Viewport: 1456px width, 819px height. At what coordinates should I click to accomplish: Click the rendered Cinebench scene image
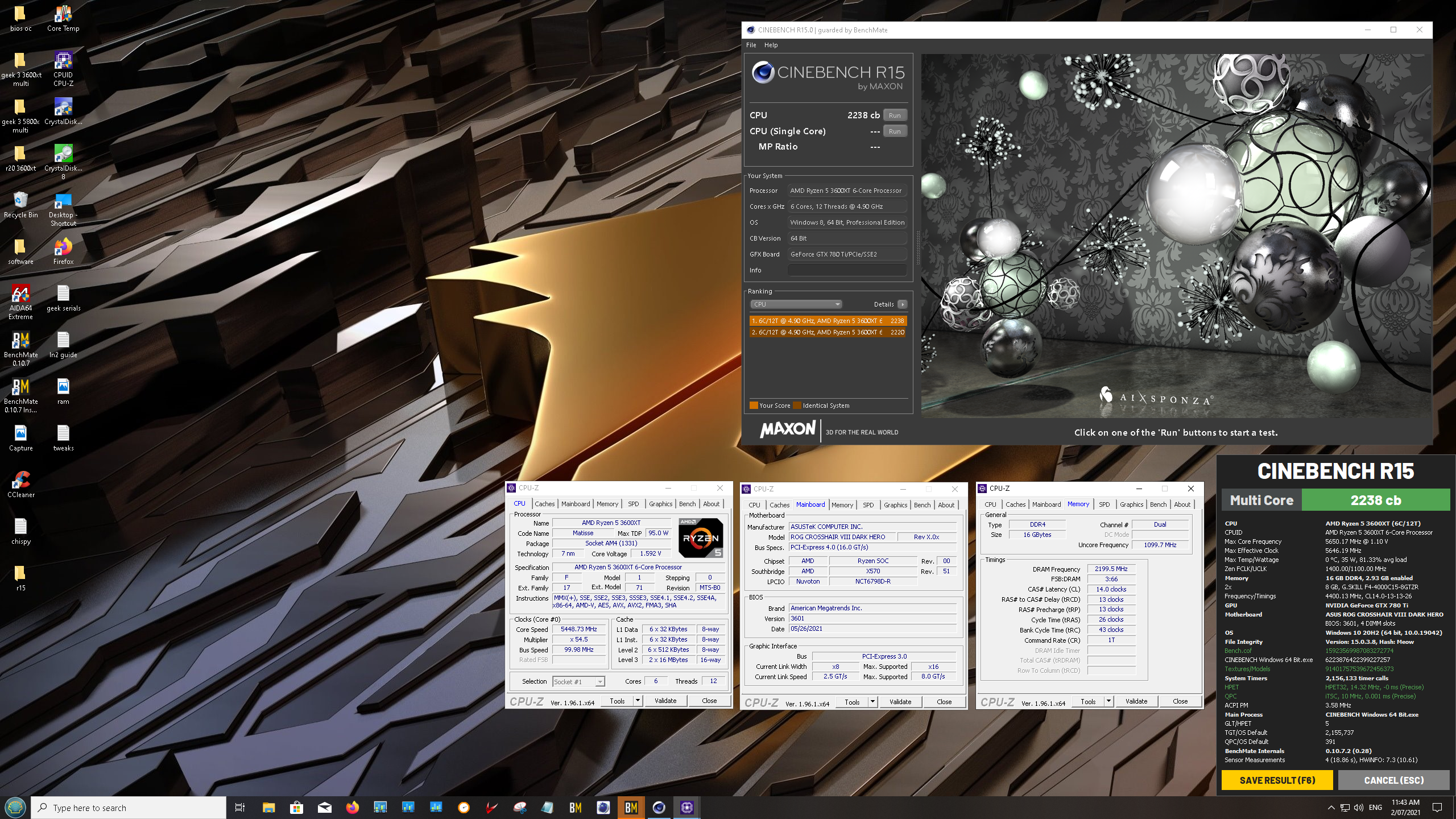tap(1176, 236)
